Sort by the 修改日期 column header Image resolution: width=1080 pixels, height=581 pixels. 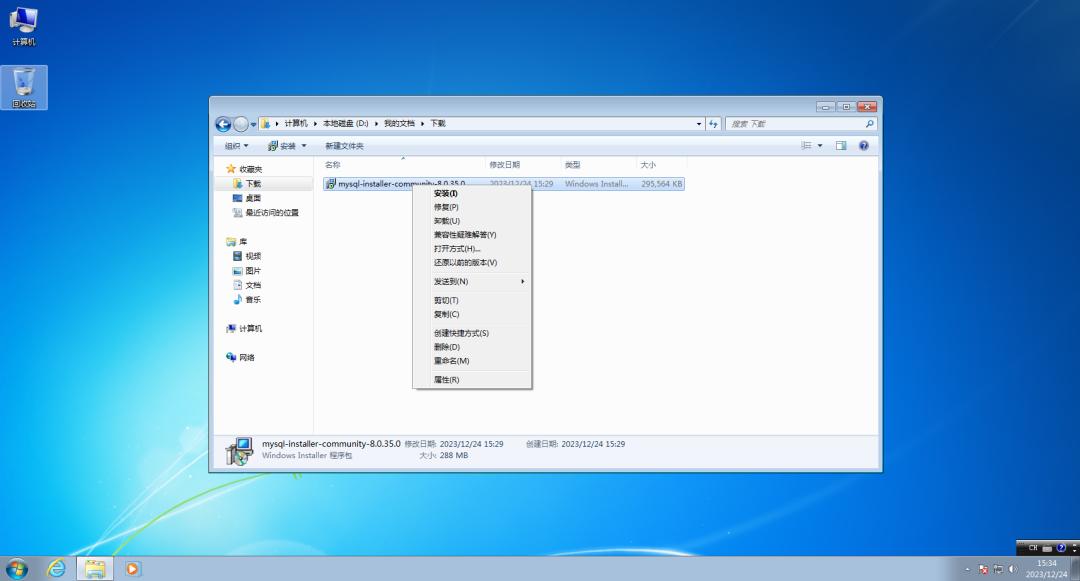click(x=523, y=165)
